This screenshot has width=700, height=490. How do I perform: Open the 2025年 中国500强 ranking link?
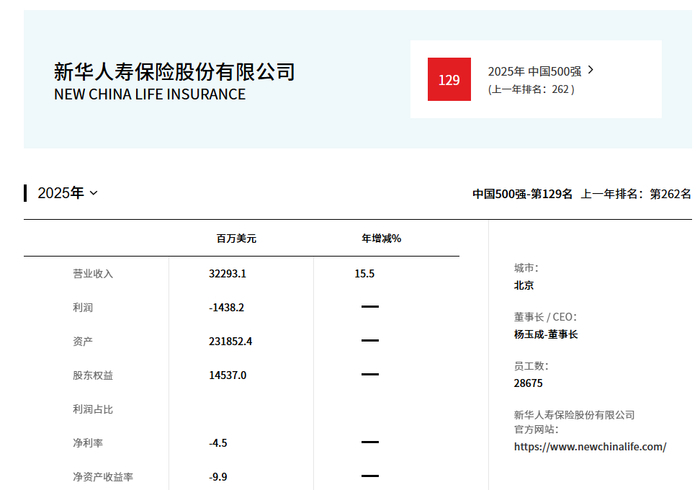point(534,71)
